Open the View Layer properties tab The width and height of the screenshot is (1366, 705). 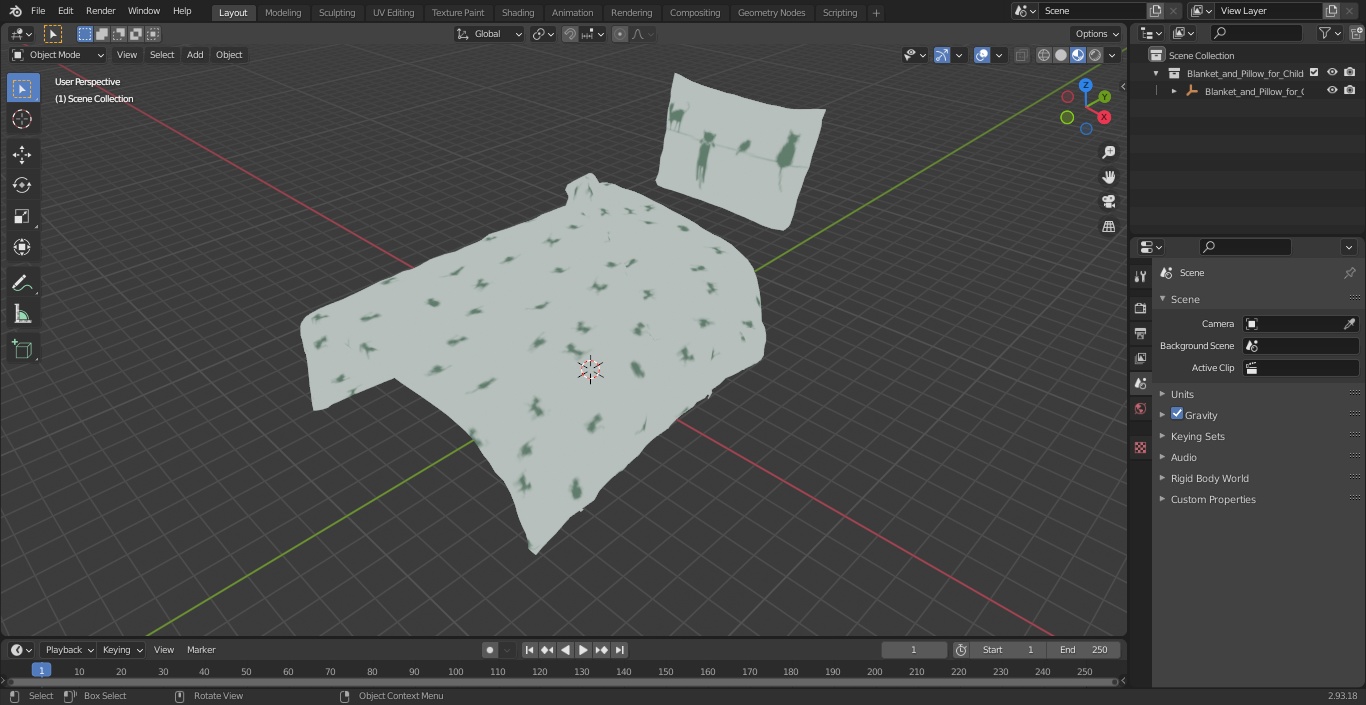tap(1140, 358)
